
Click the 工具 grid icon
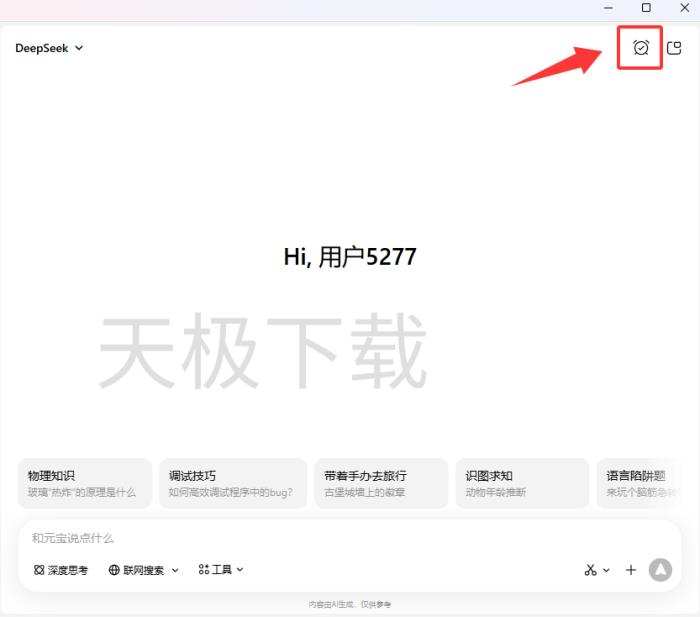click(204, 570)
